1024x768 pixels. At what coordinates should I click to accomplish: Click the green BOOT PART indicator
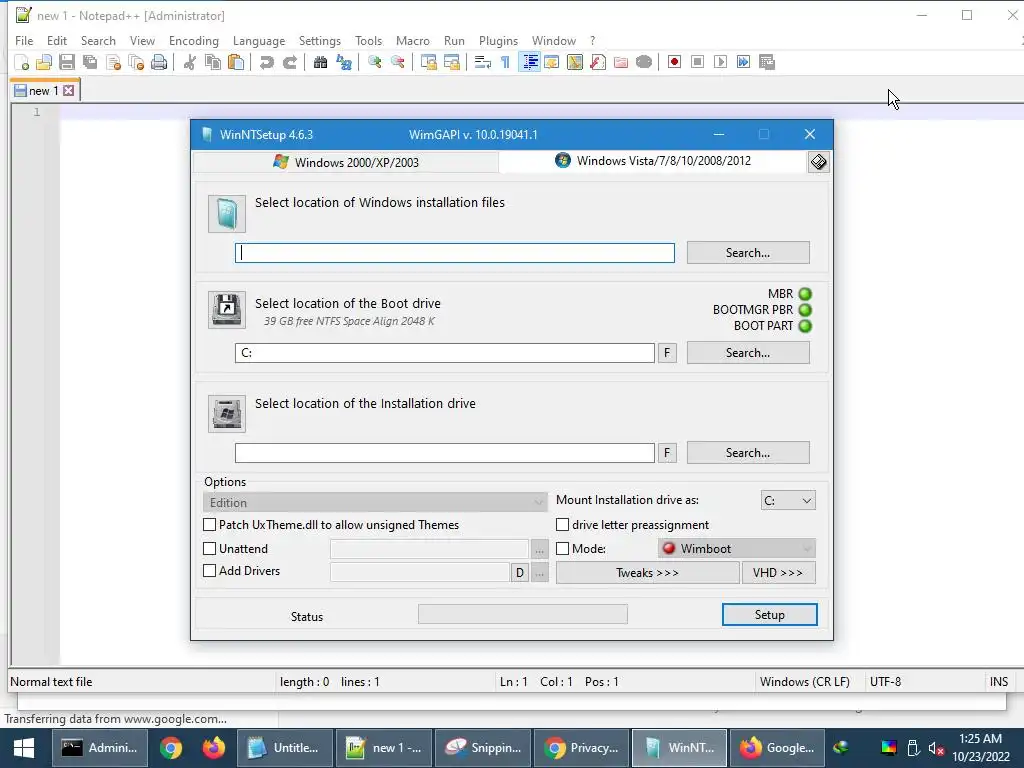tap(805, 326)
